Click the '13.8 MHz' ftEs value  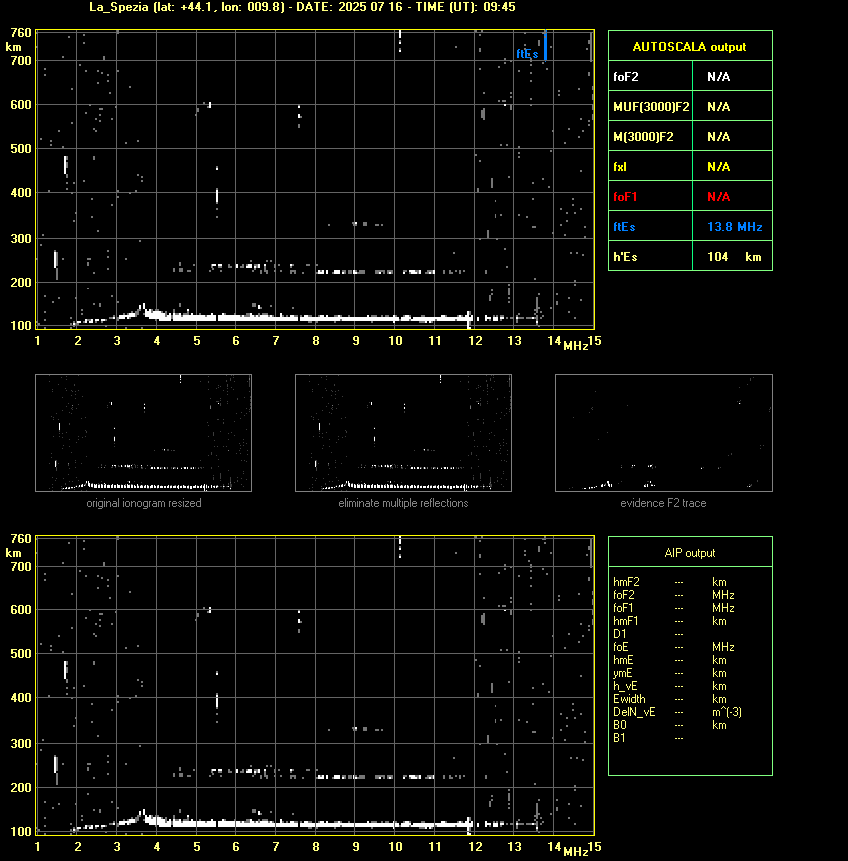(x=734, y=227)
